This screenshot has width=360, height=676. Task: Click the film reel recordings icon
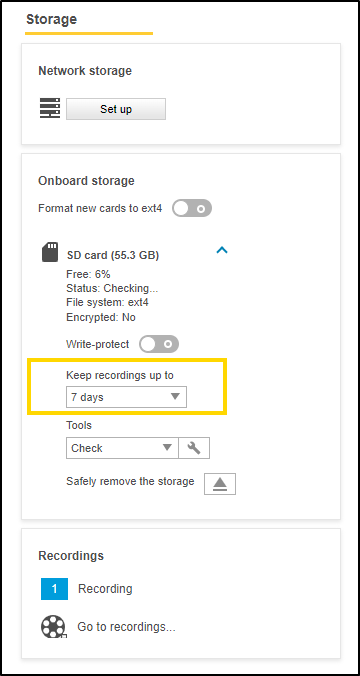(x=53, y=627)
